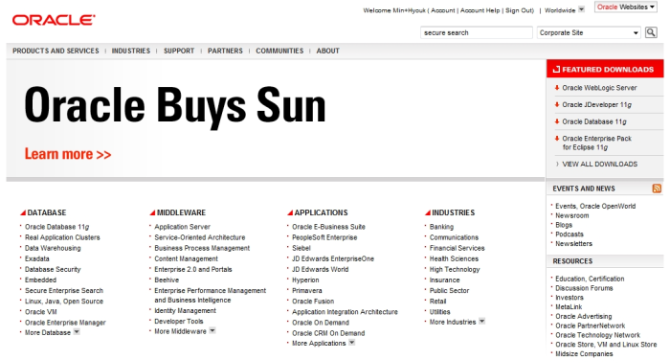Screen dimensions: 665x363
Task: Click Featured Downloads header icon
Action: coord(556,69)
